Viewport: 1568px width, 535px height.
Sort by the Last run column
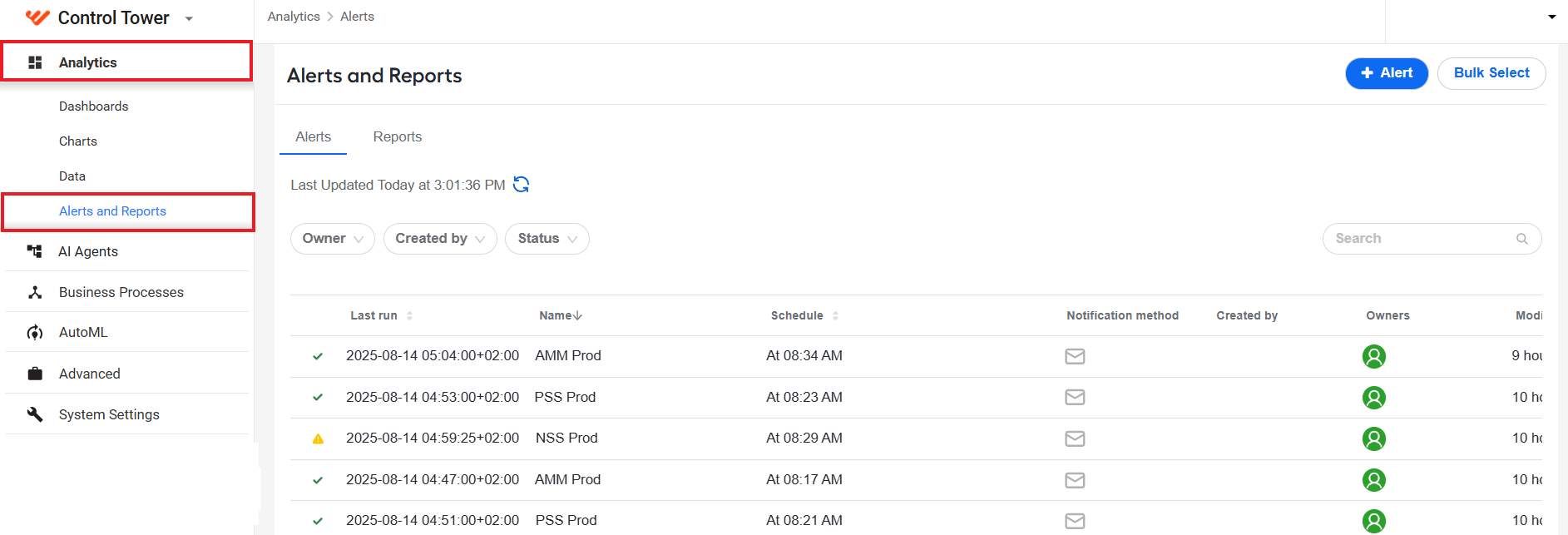point(382,315)
